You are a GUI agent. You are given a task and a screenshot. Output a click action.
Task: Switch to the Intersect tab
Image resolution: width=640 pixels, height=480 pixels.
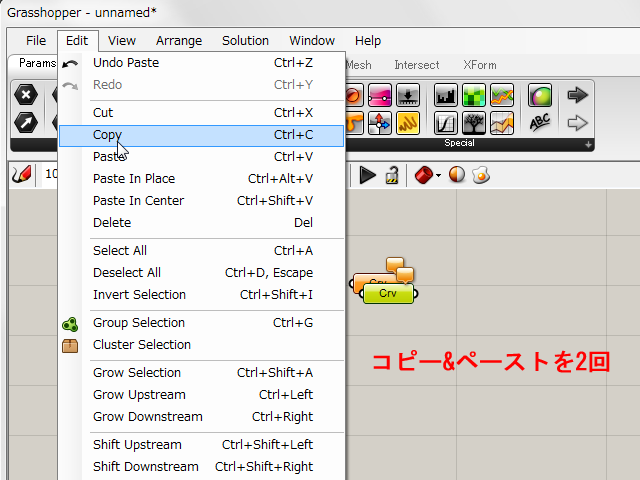(x=417, y=65)
